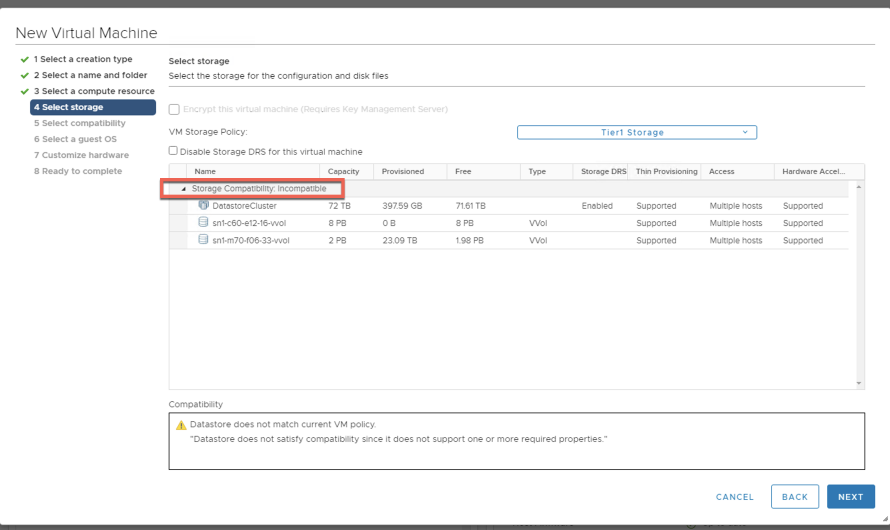Collapse the Storage Compatibility: Incompatible group

tap(184, 189)
